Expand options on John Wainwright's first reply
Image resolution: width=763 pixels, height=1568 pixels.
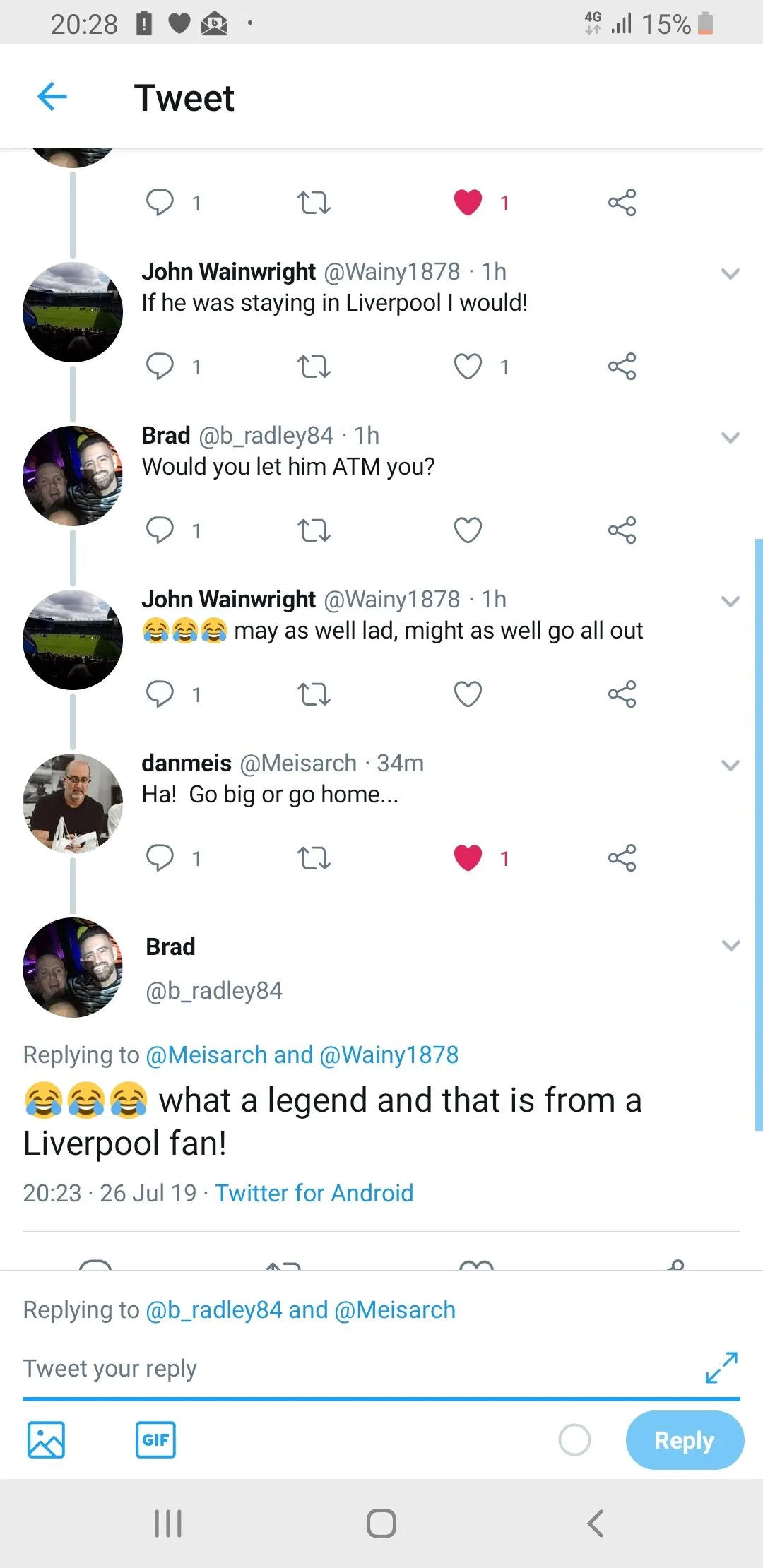pyautogui.click(x=730, y=274)
